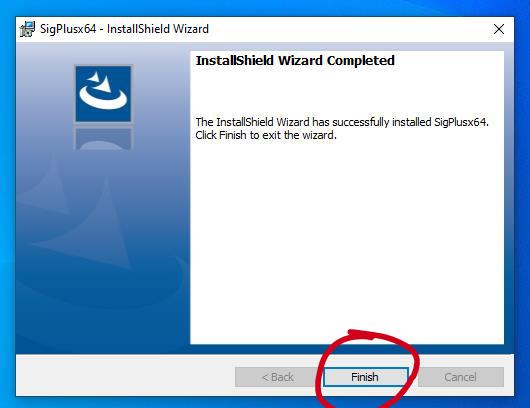Click the faded logo reflection below the logo
The width and height of the screenshot is (530, 408).
click(x=103, y=138)
